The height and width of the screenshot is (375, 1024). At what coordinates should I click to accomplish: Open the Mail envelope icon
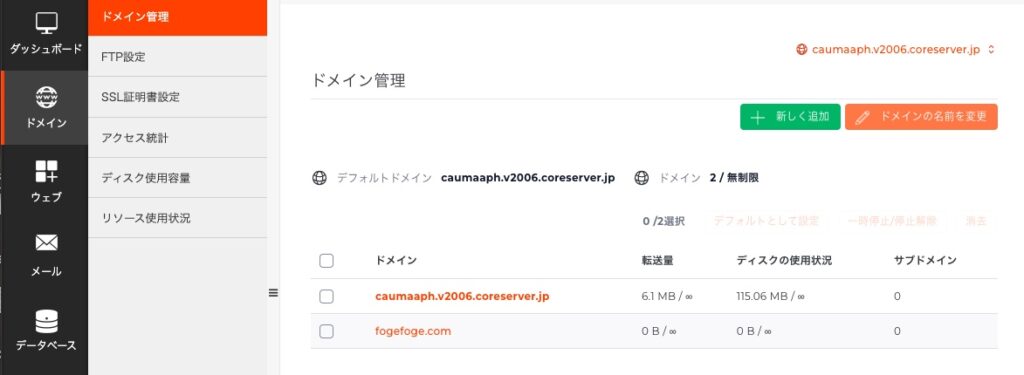[x=46, y=243]
